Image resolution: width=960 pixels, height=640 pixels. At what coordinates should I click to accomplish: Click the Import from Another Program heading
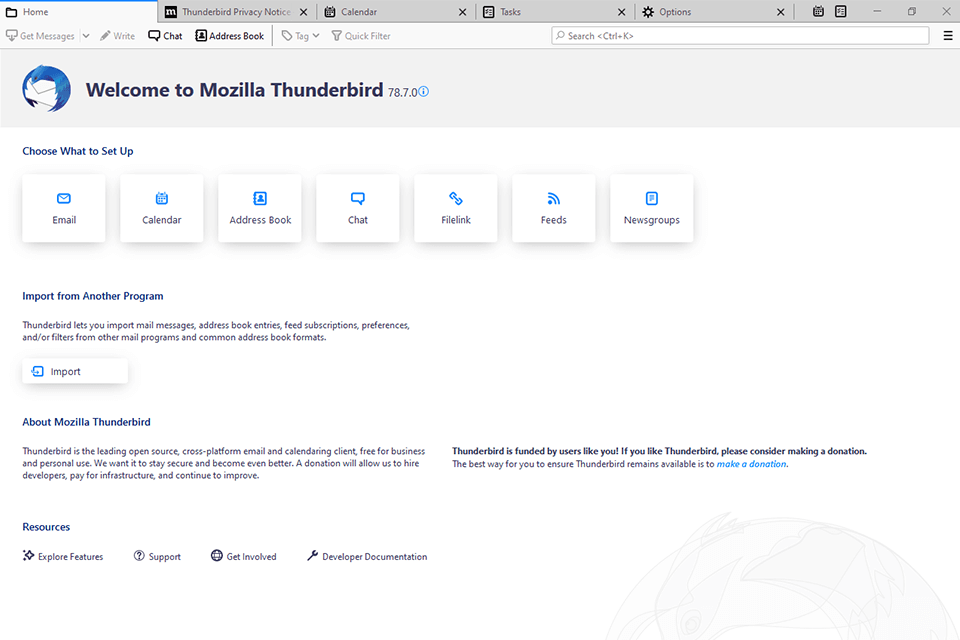(x=93, y=296)
